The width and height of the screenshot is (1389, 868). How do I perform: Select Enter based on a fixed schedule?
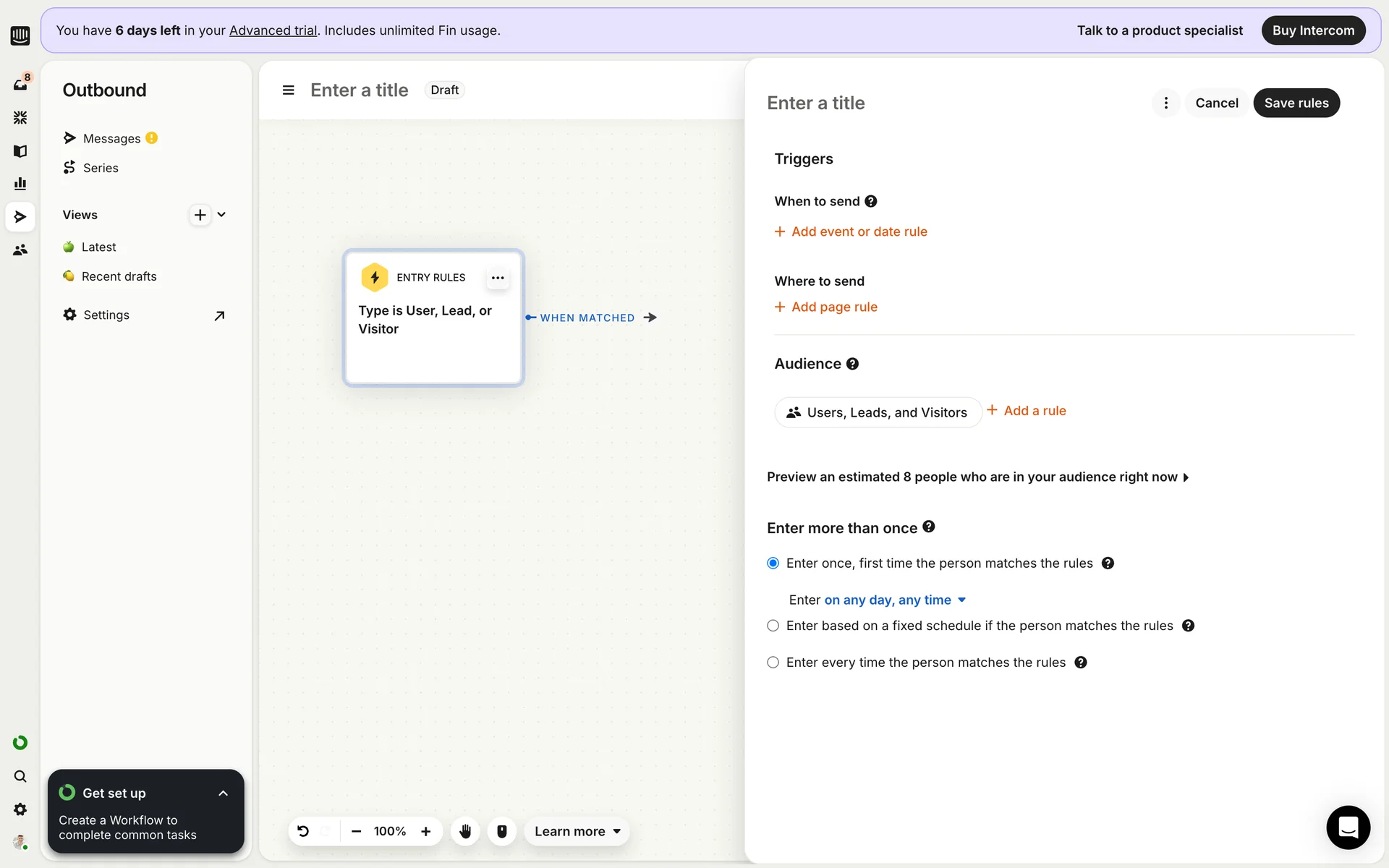point(773,626)
